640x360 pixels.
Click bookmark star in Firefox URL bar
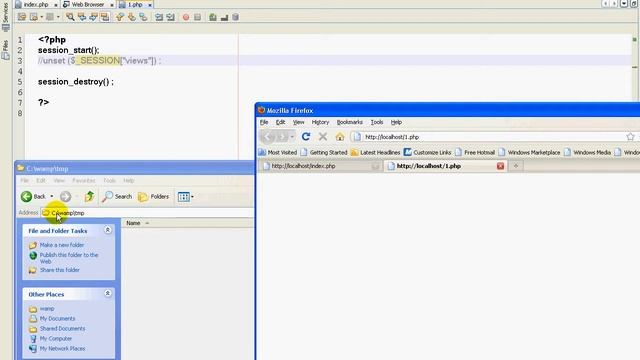click(x=630, y=137)
